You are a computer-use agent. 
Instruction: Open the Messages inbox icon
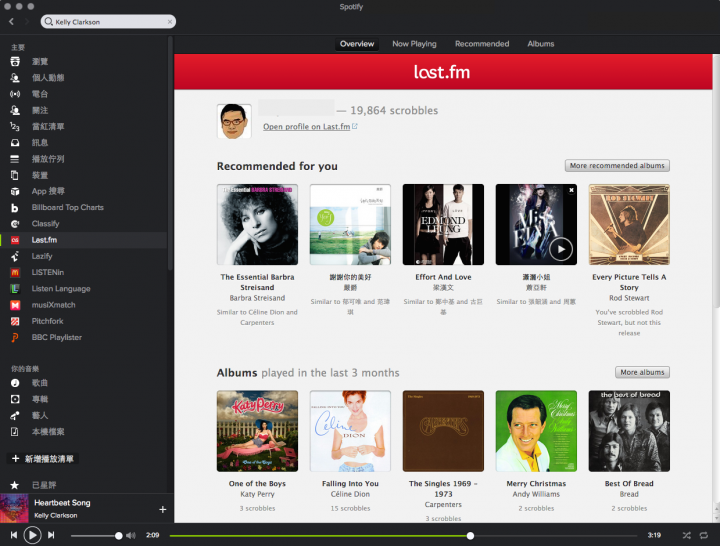pyautogui.click(x=15, y=143)
